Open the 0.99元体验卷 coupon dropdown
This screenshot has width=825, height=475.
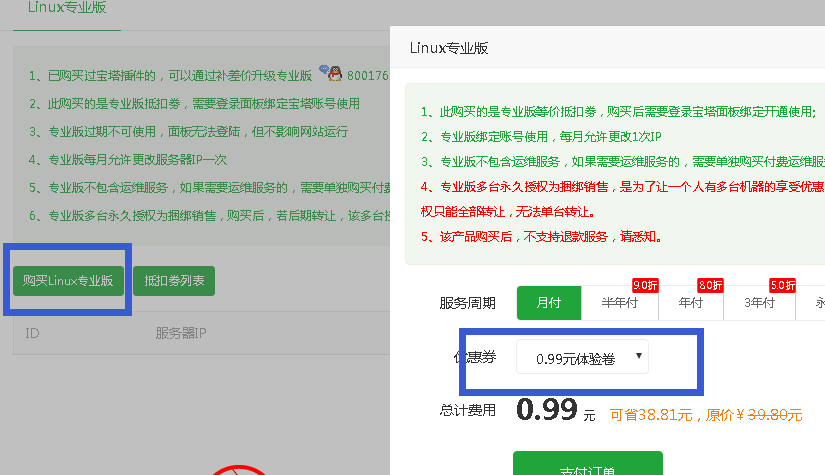pos(582,357)
